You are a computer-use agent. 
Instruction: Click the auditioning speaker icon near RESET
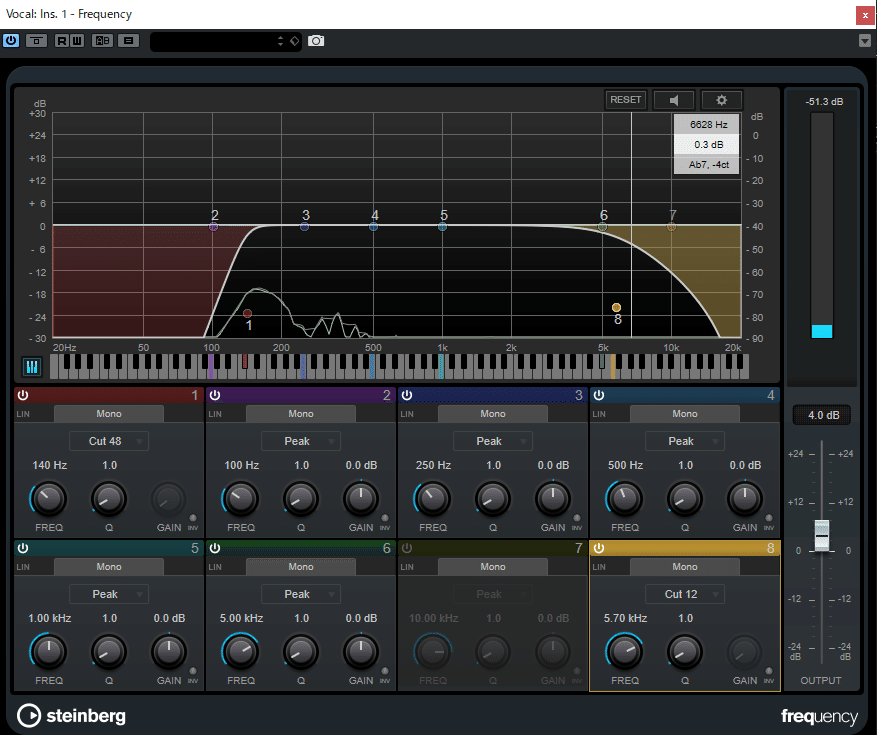673,99
